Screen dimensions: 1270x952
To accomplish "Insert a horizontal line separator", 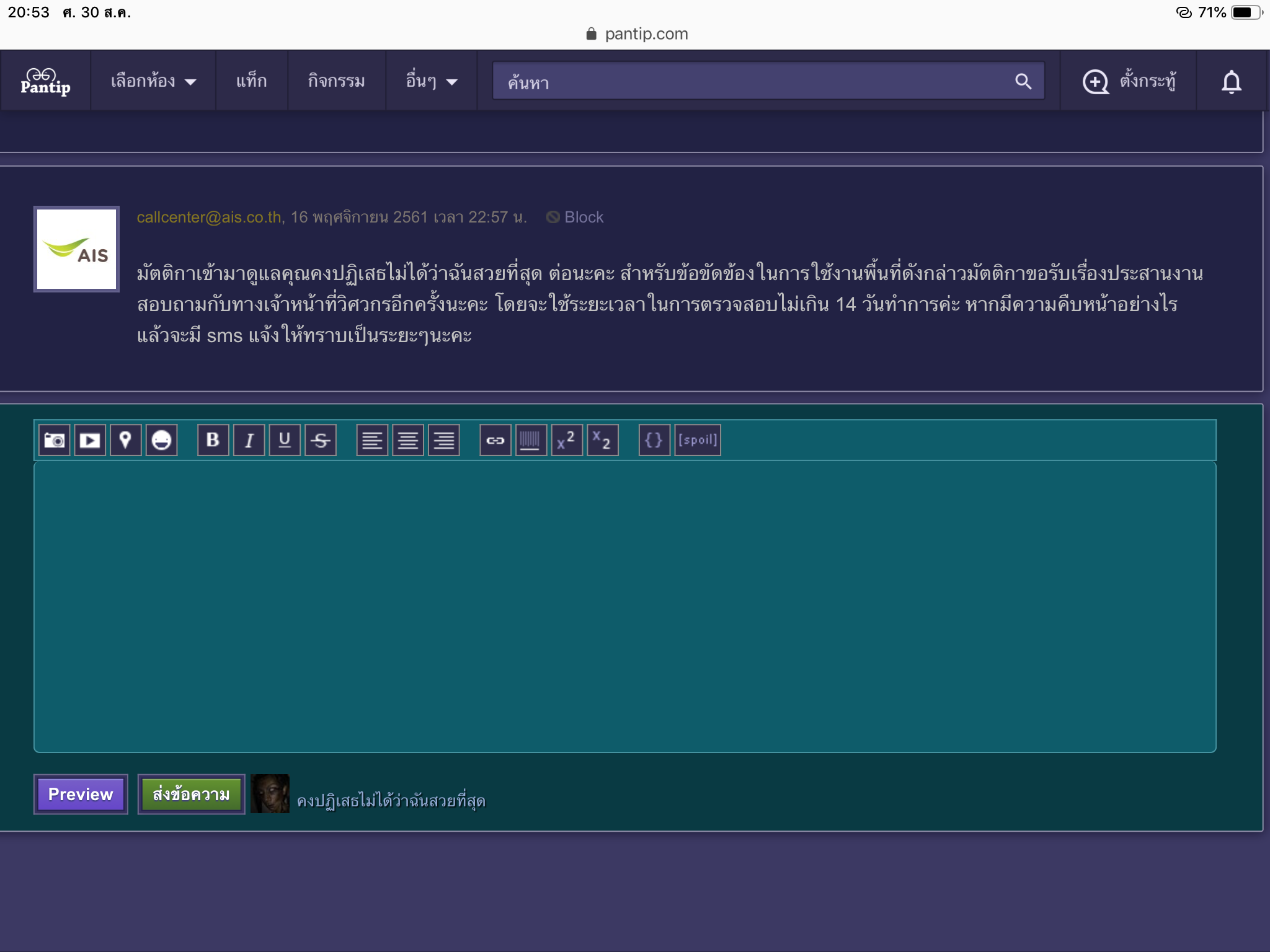I will [x=531, y=440].
